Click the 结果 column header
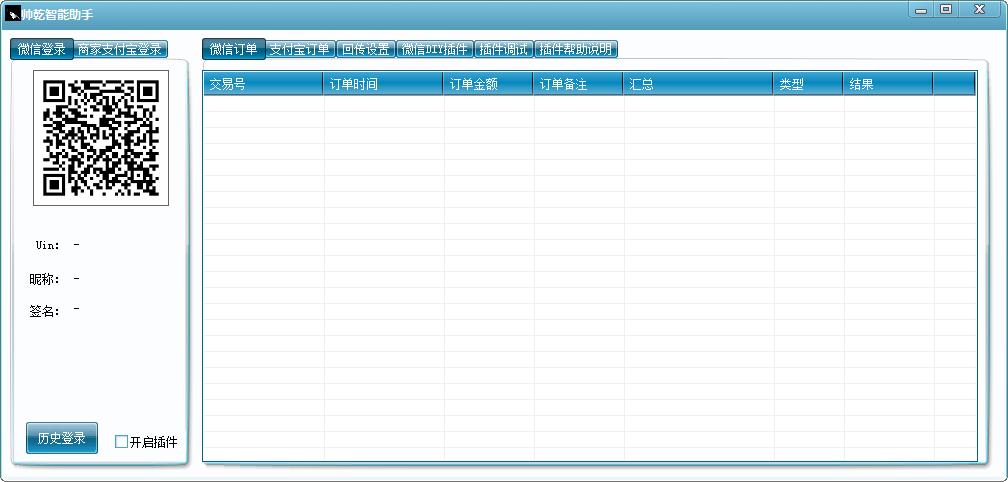This screenshot has height=482, width=1008. (888, 84)
